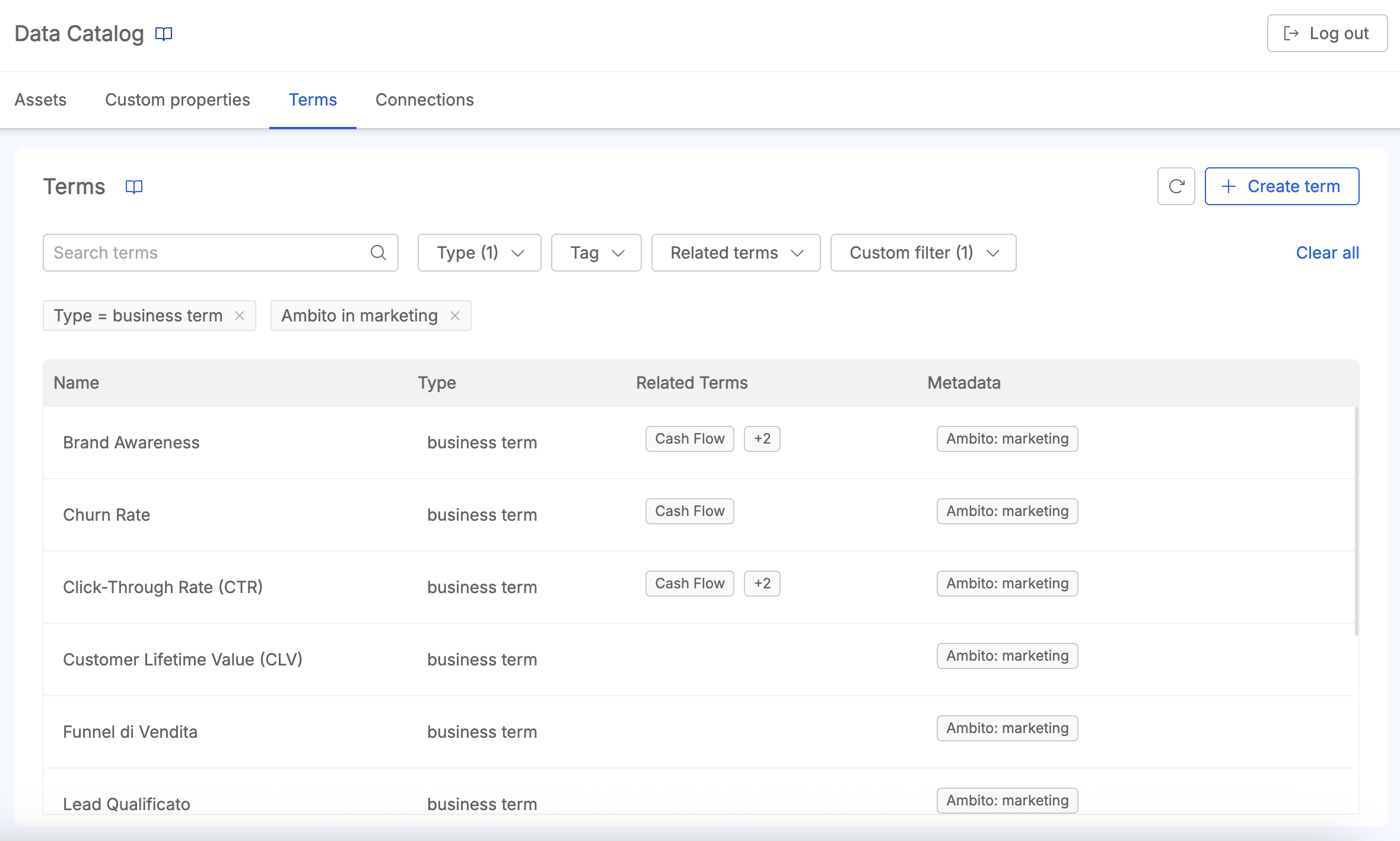Remove the Type = business term filter chip
Screen dimensions: 1400x841
[240, 316]
